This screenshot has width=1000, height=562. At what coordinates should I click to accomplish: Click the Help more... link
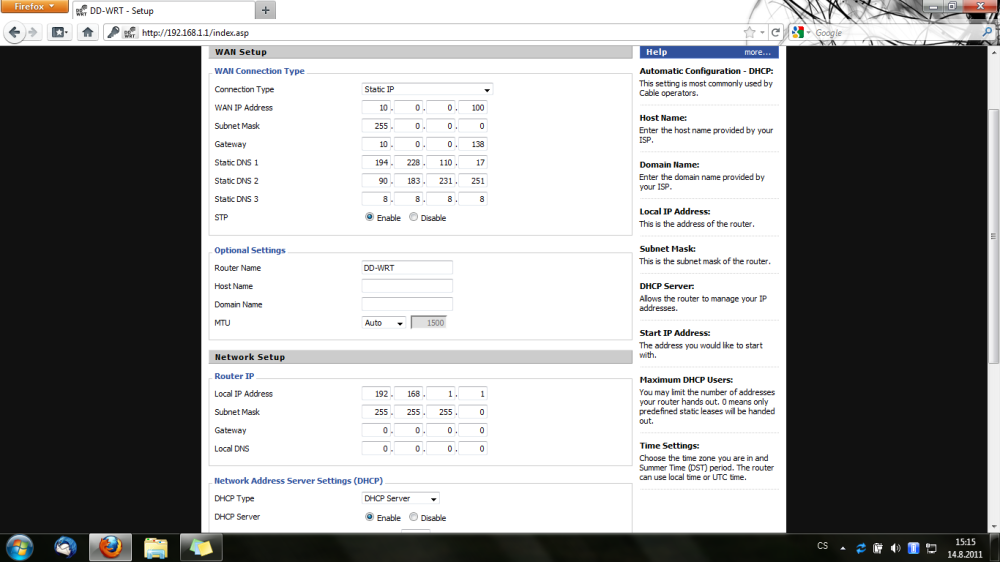click(757, 52)
